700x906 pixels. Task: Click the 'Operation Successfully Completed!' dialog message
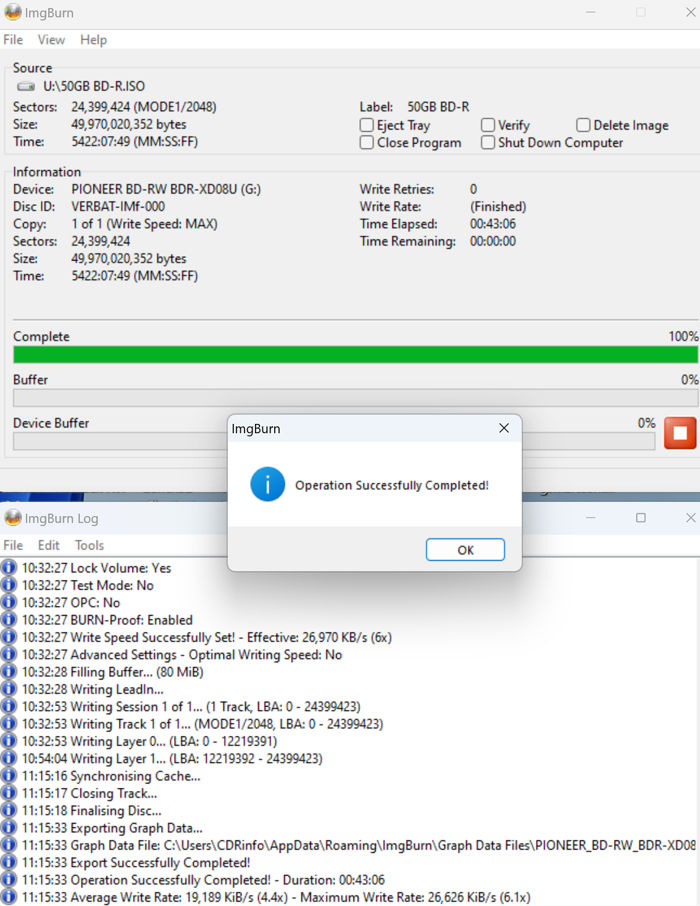pyautogui.click(x=392, y=485)
